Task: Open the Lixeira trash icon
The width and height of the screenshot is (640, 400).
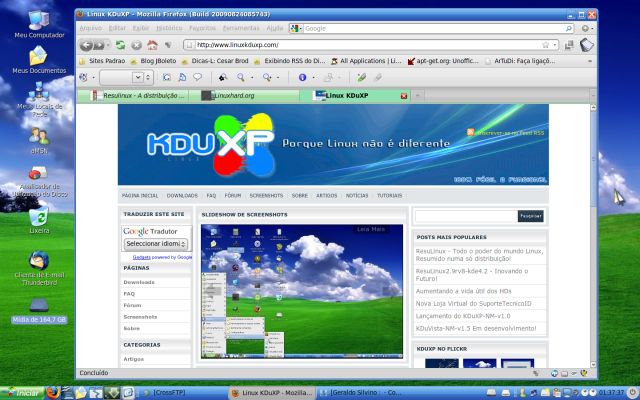Action: 39,220
